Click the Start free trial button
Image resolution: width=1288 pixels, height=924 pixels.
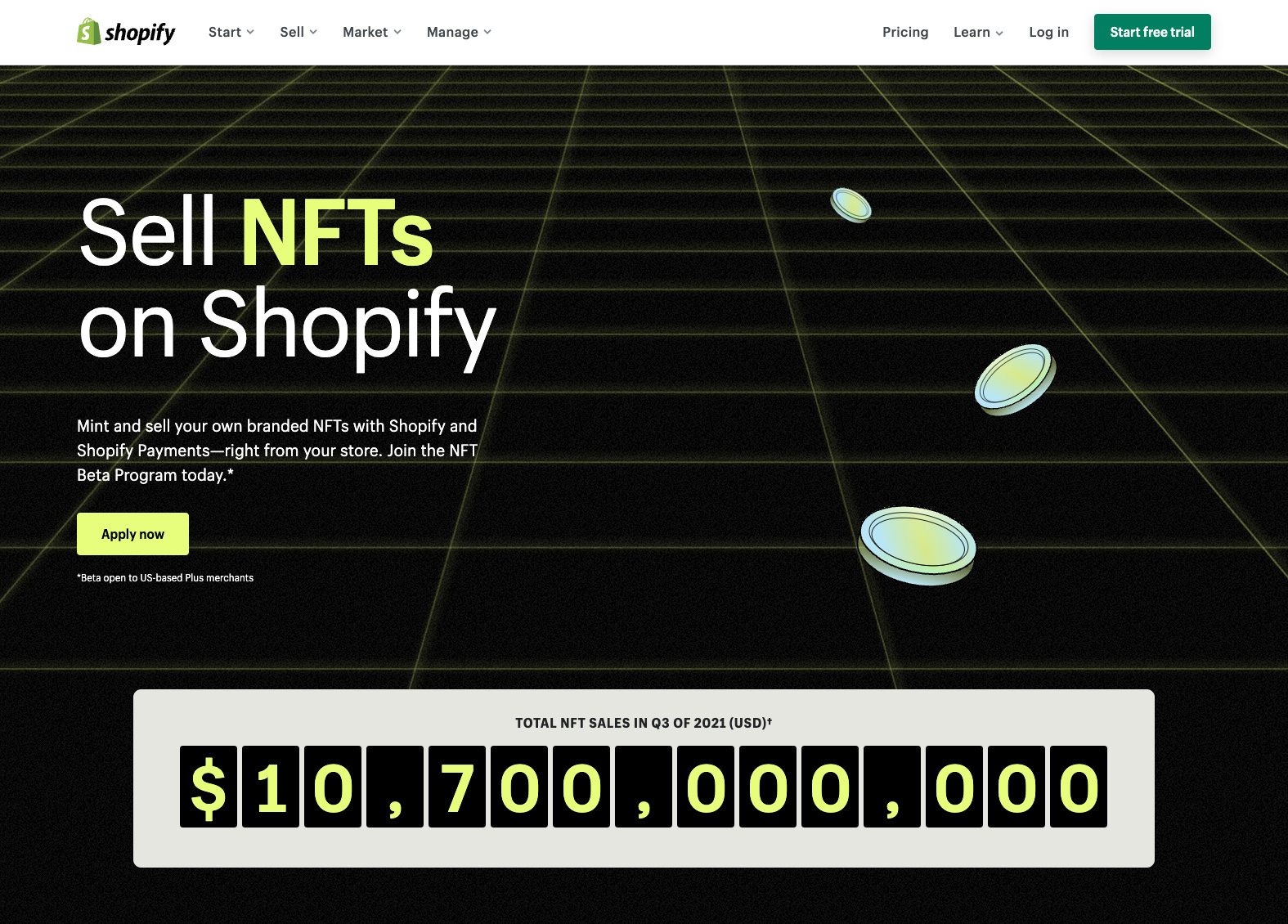pos(1152,32)
